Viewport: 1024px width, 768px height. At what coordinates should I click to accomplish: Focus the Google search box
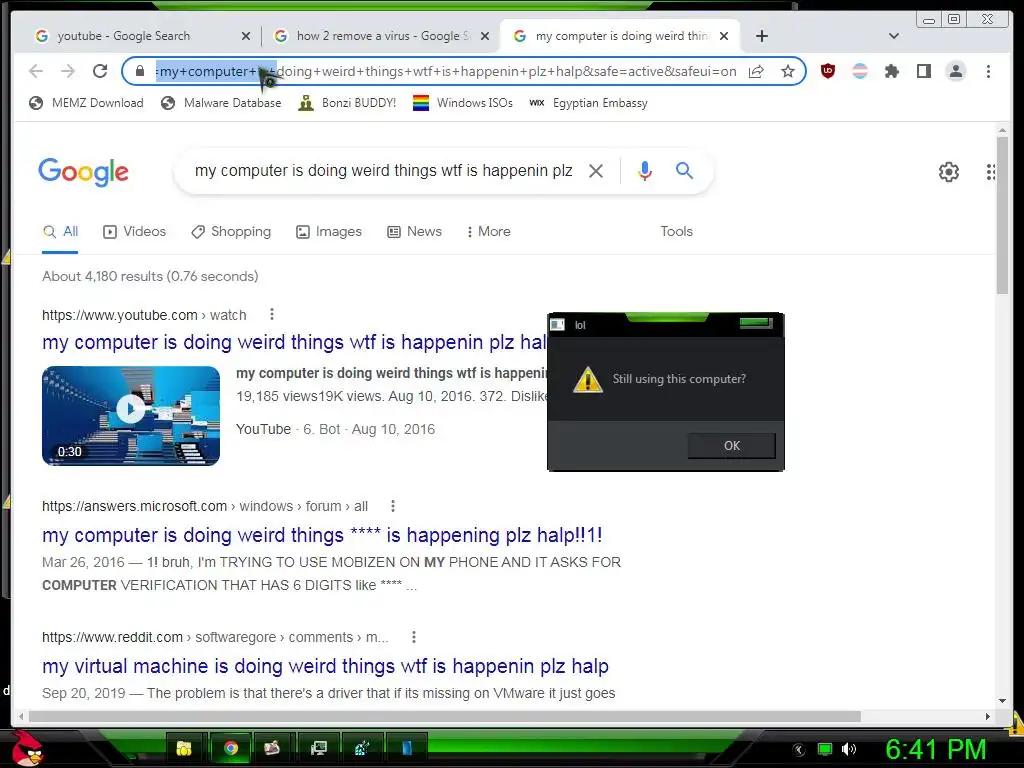[384, 170]
